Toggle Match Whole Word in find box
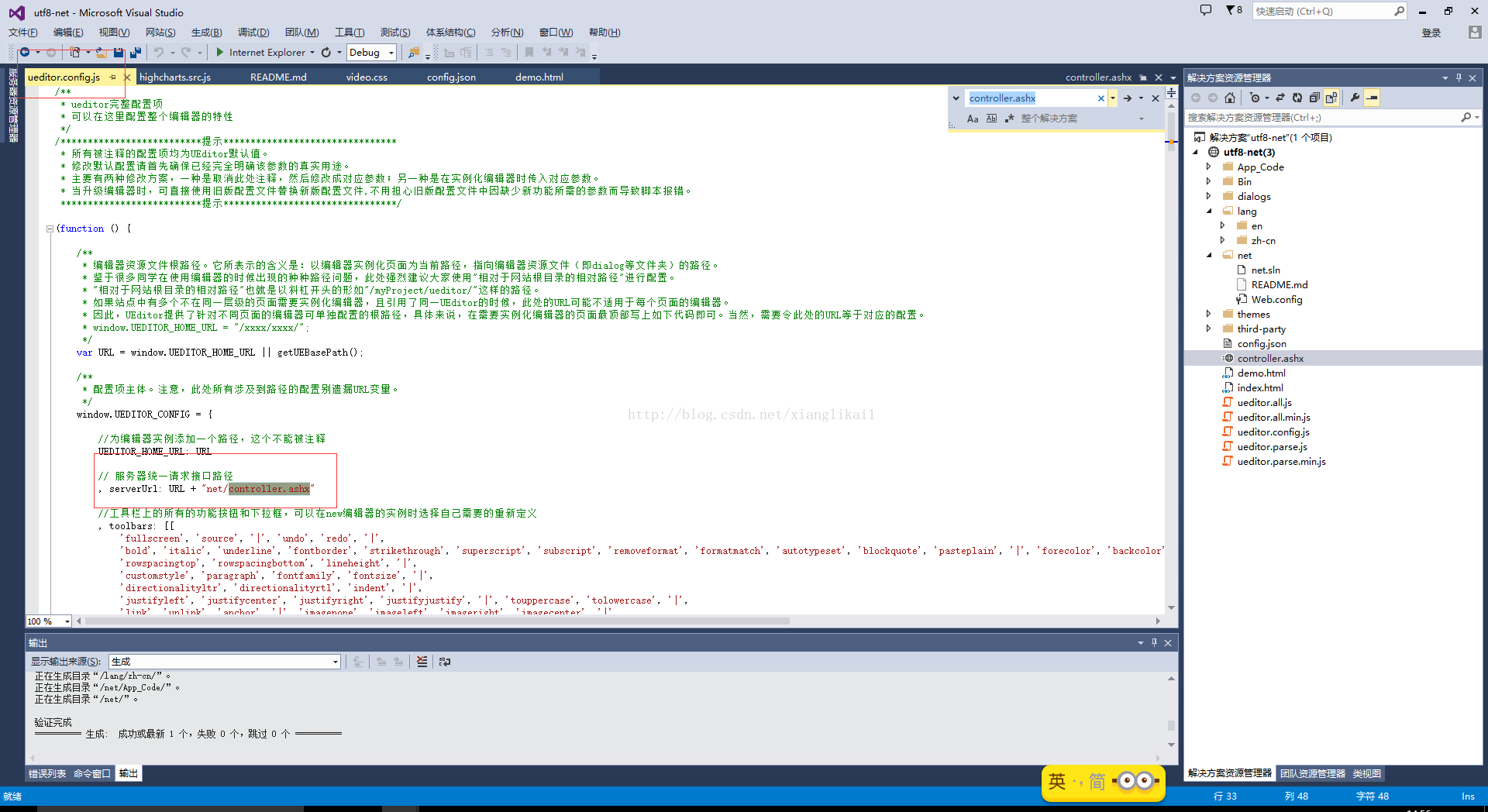1488x812 pixels. coord(991,119)
